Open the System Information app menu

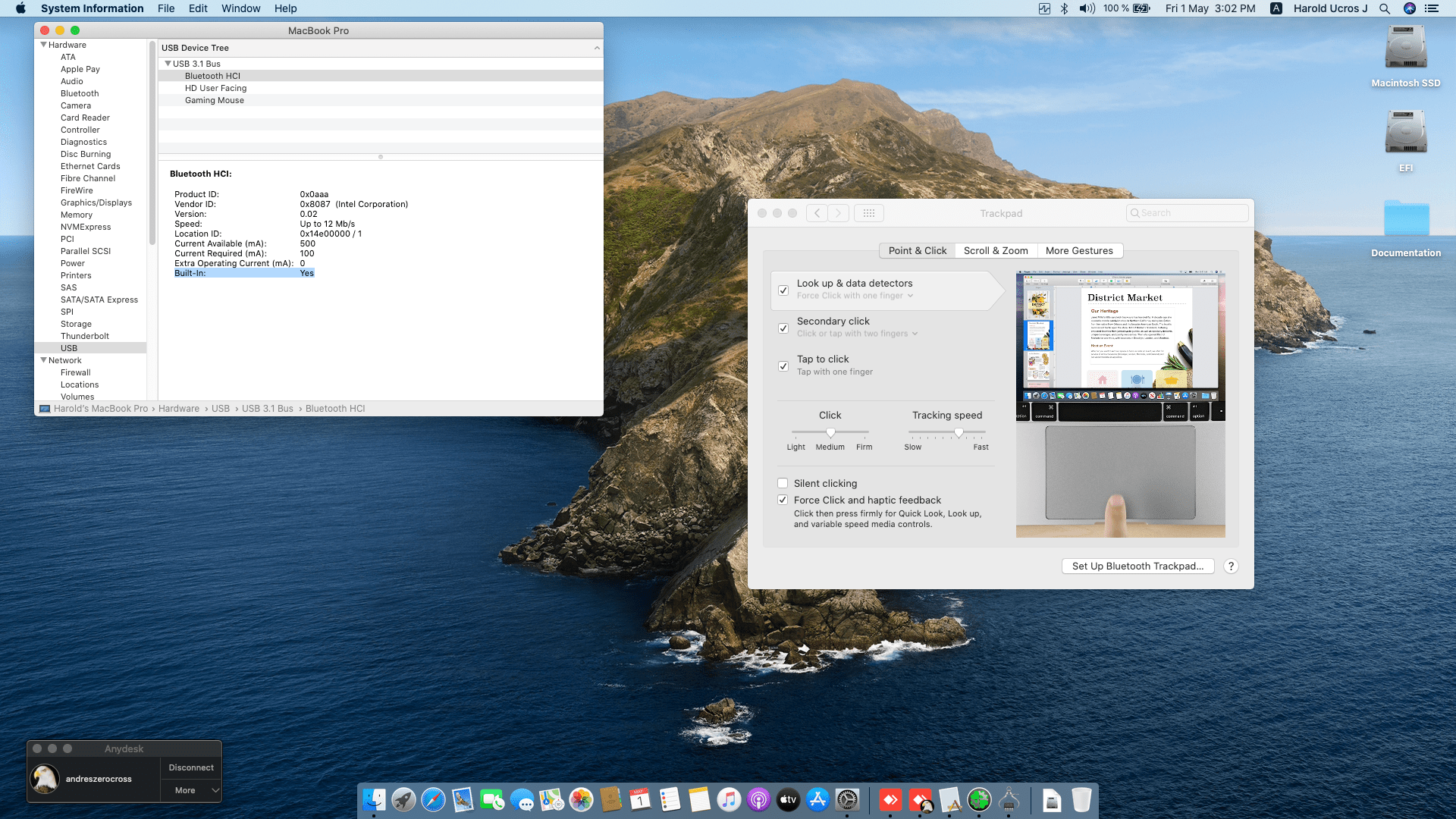(93, 8)
